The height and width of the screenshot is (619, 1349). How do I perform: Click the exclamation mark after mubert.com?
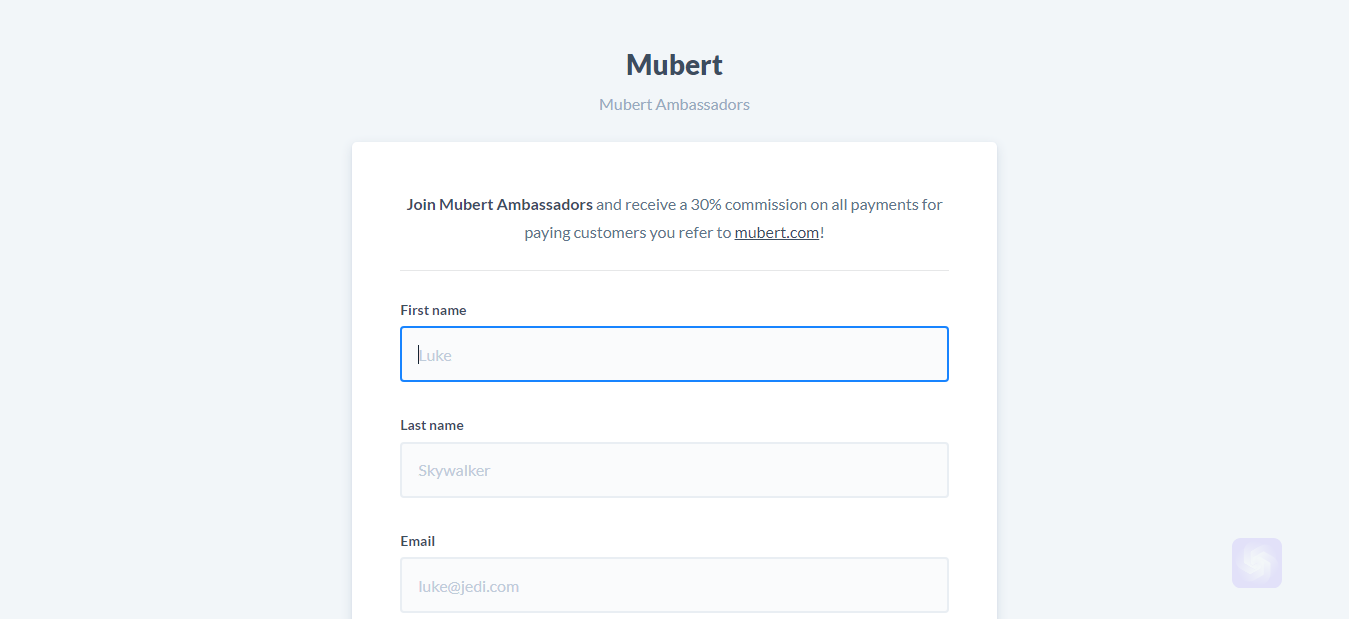click(x=822, y=233)
